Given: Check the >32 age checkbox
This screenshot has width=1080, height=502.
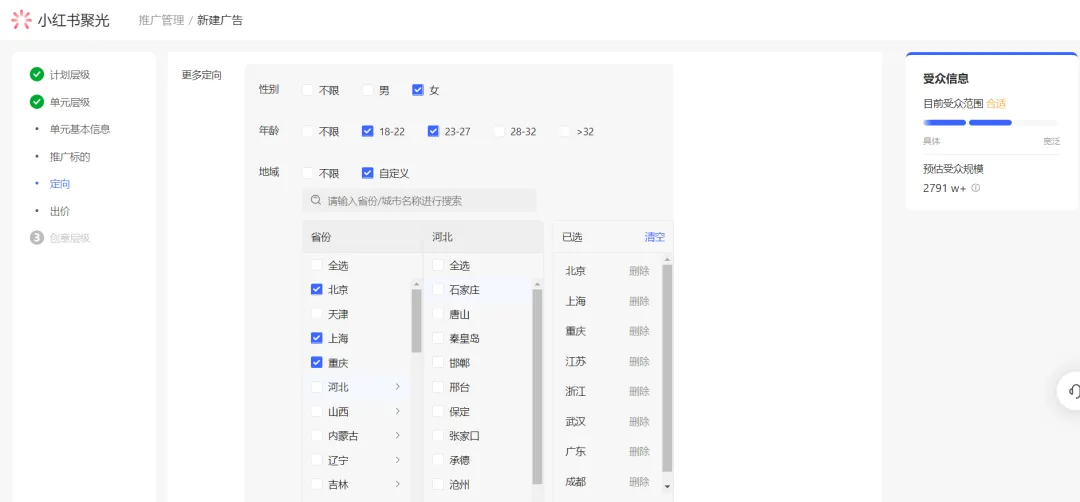Looking at the screenshot, I should point(565,131).
